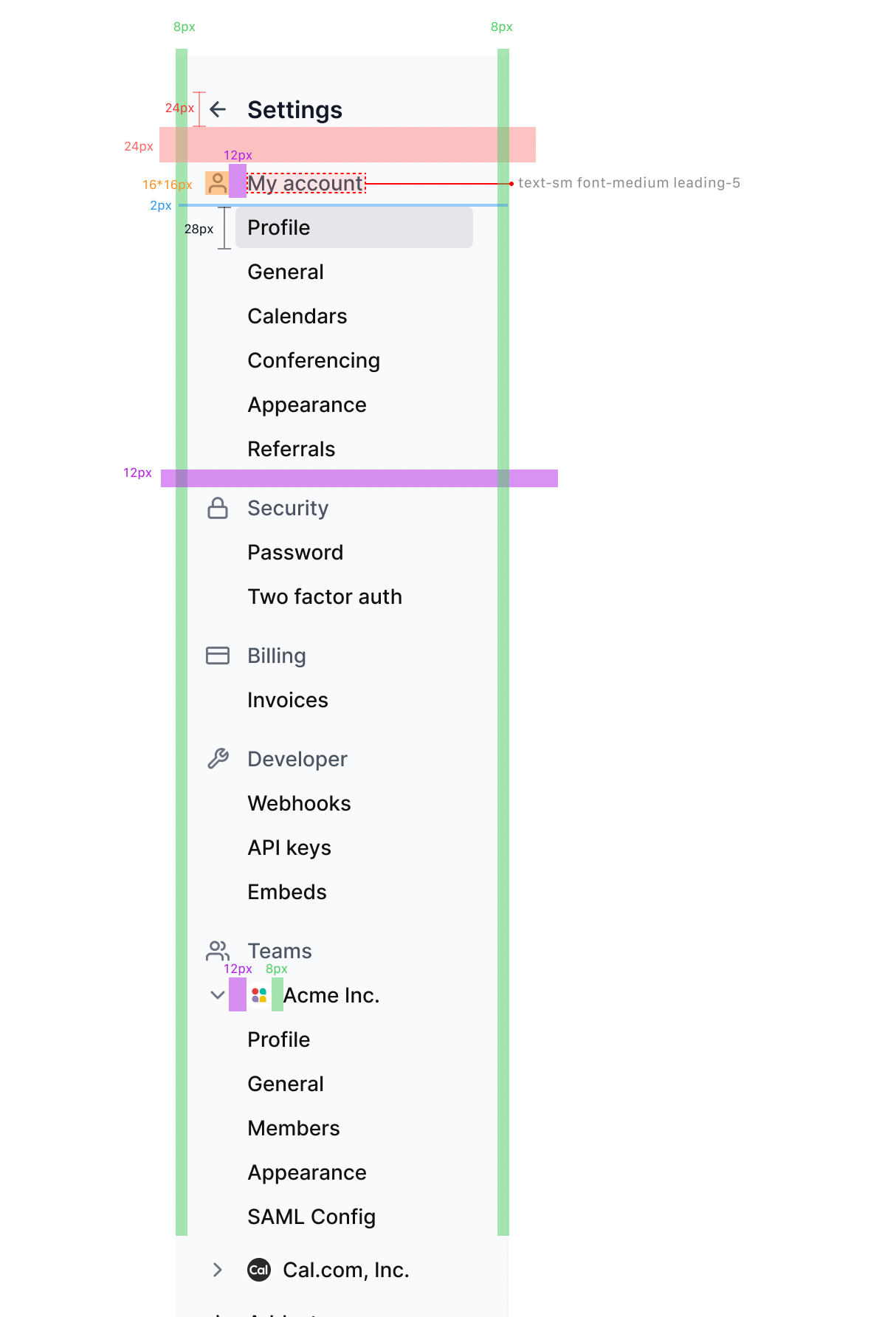Click the back arrow next to Settings

218,109
